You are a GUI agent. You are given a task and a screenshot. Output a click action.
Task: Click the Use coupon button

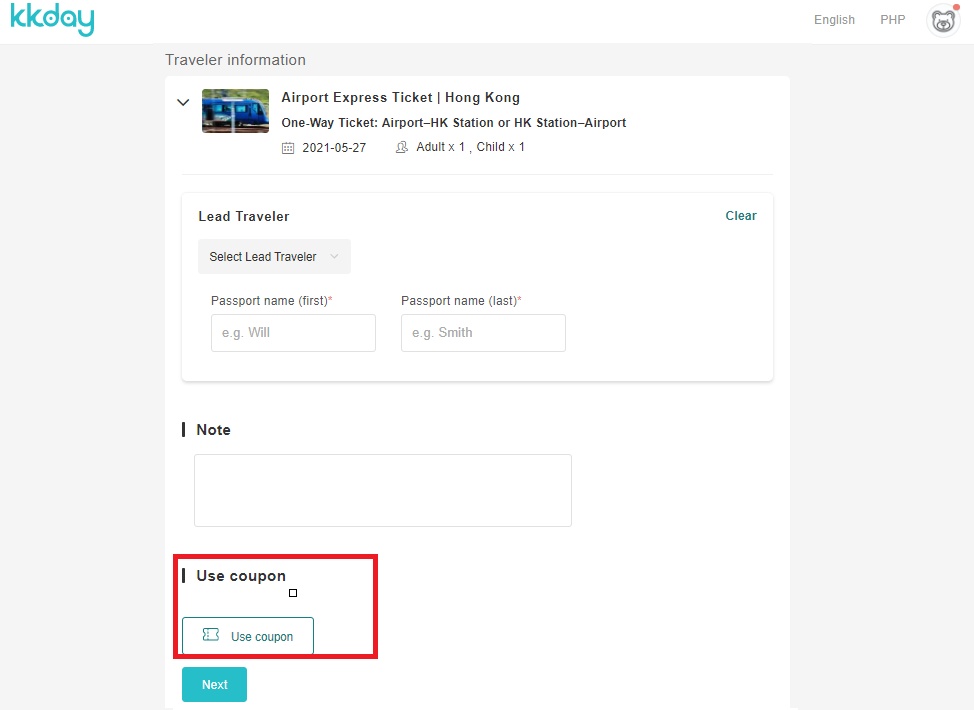248,636
